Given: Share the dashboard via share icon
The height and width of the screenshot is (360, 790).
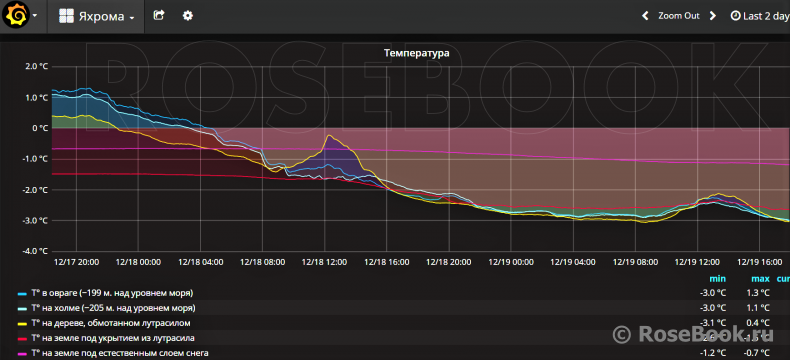Looking at the screenshot, I should 159,16.
